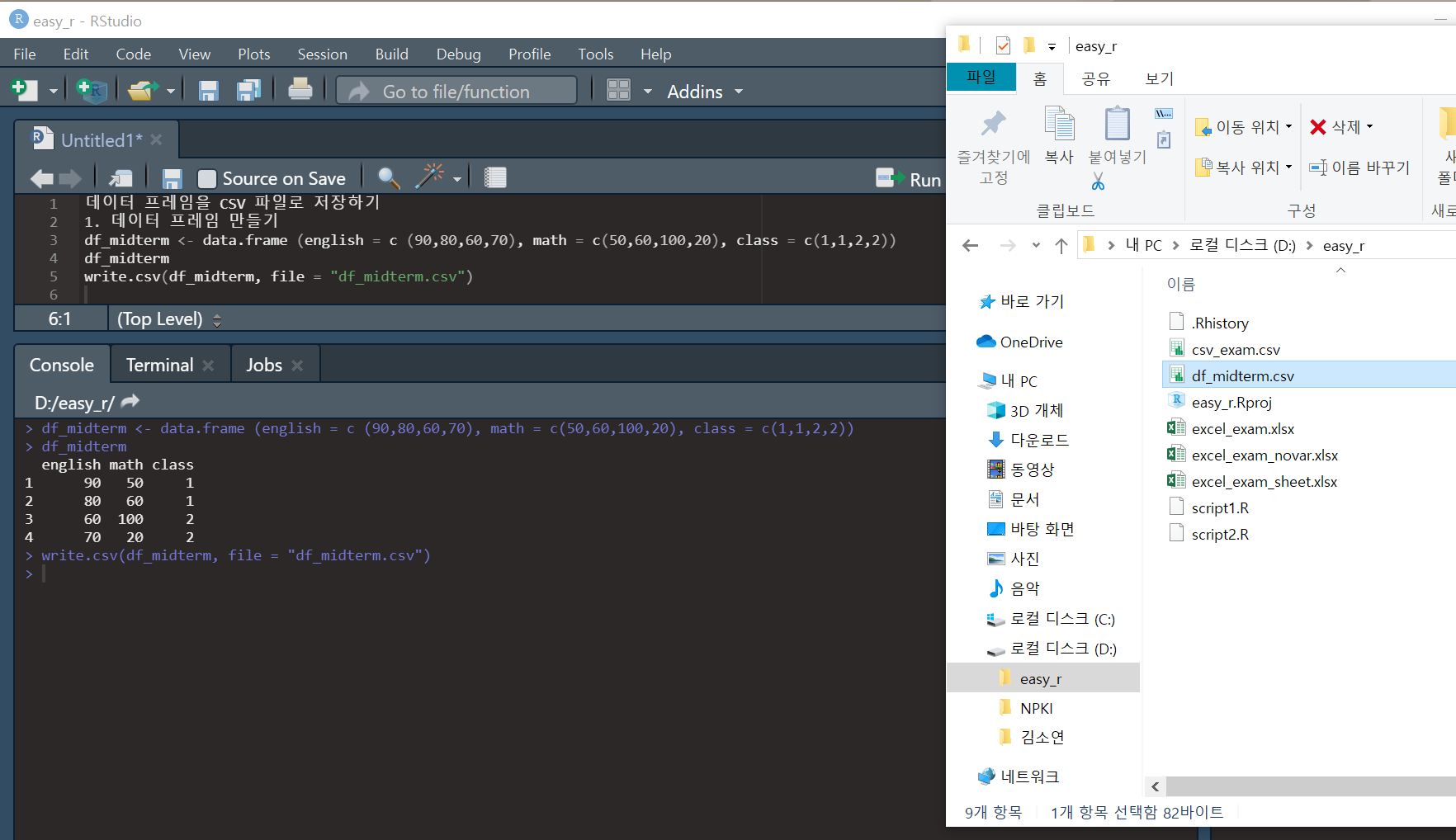
Task: Go up one folder level in Explorer
Action: click(x=1061, y=245)
